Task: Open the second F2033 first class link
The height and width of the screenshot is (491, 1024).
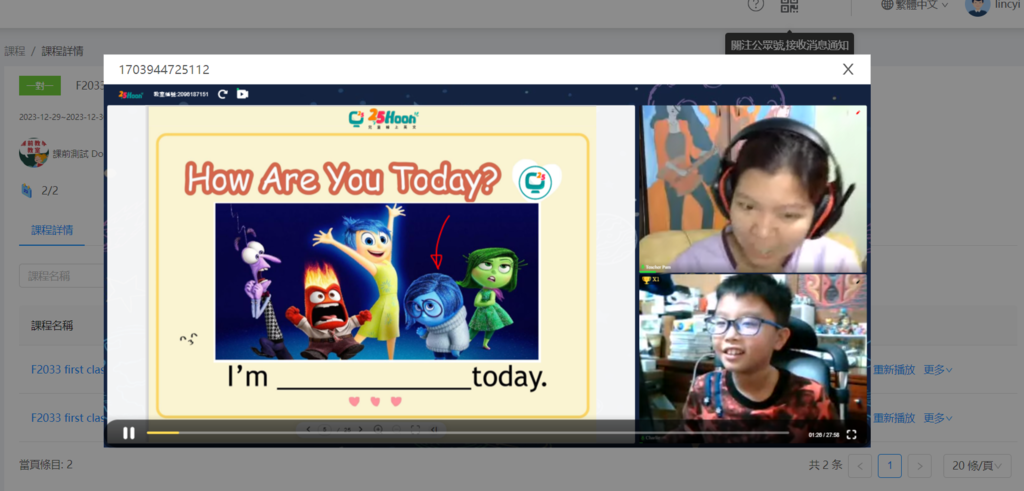Action: tap(68, 418)
